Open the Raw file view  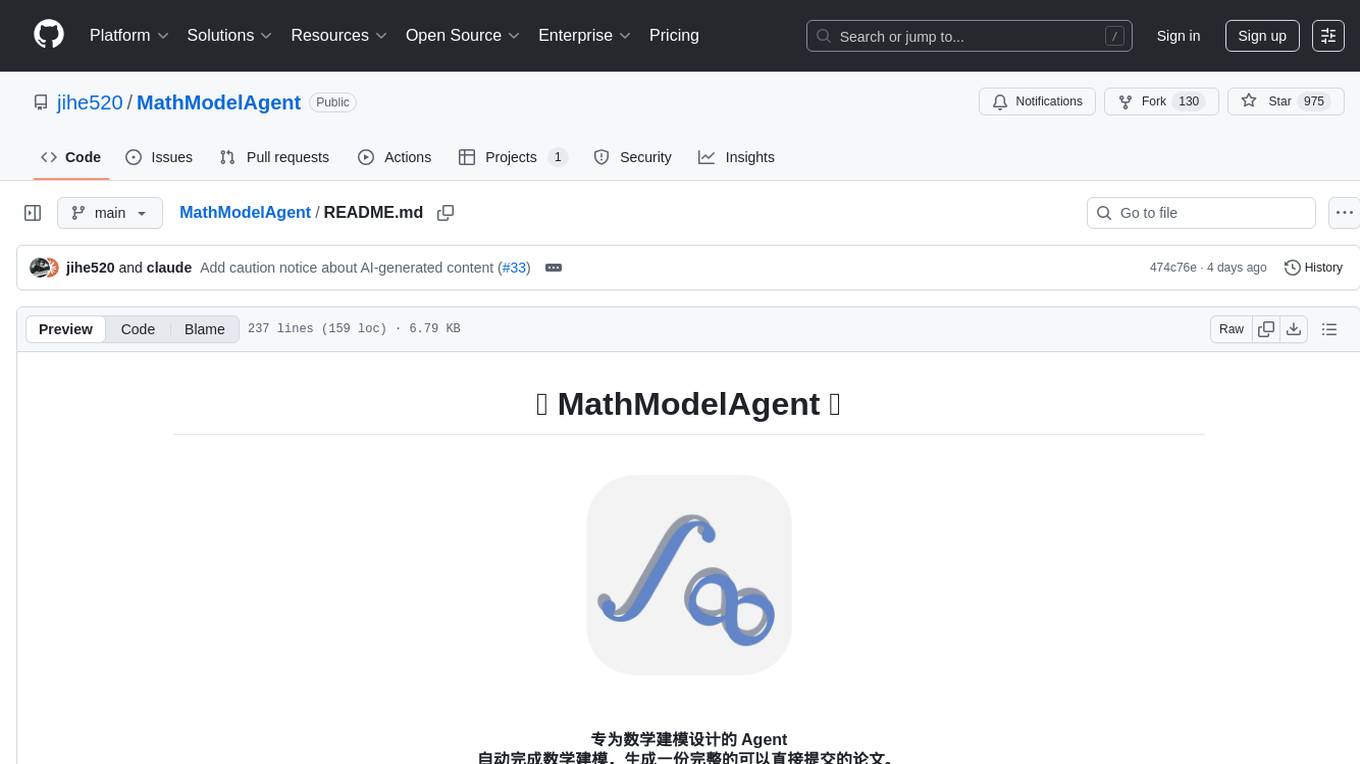coord(1231,329)
